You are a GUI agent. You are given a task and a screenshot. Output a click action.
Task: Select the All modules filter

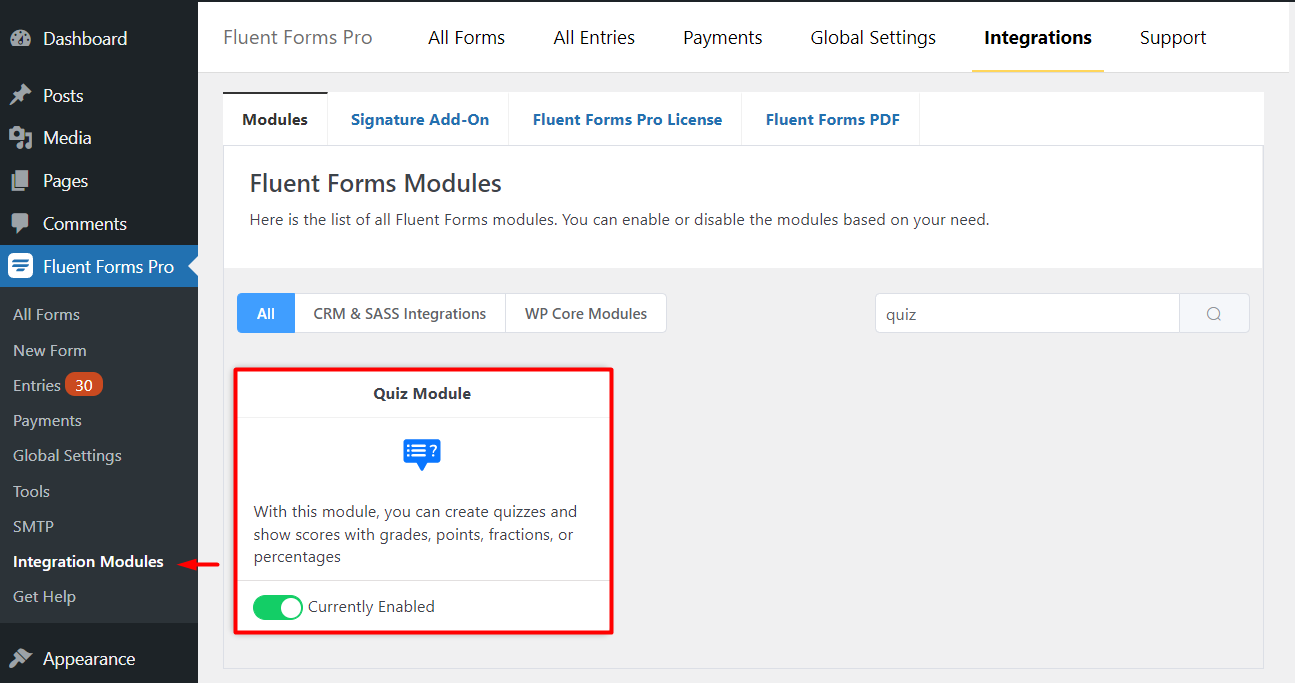[x=266, y=313]
